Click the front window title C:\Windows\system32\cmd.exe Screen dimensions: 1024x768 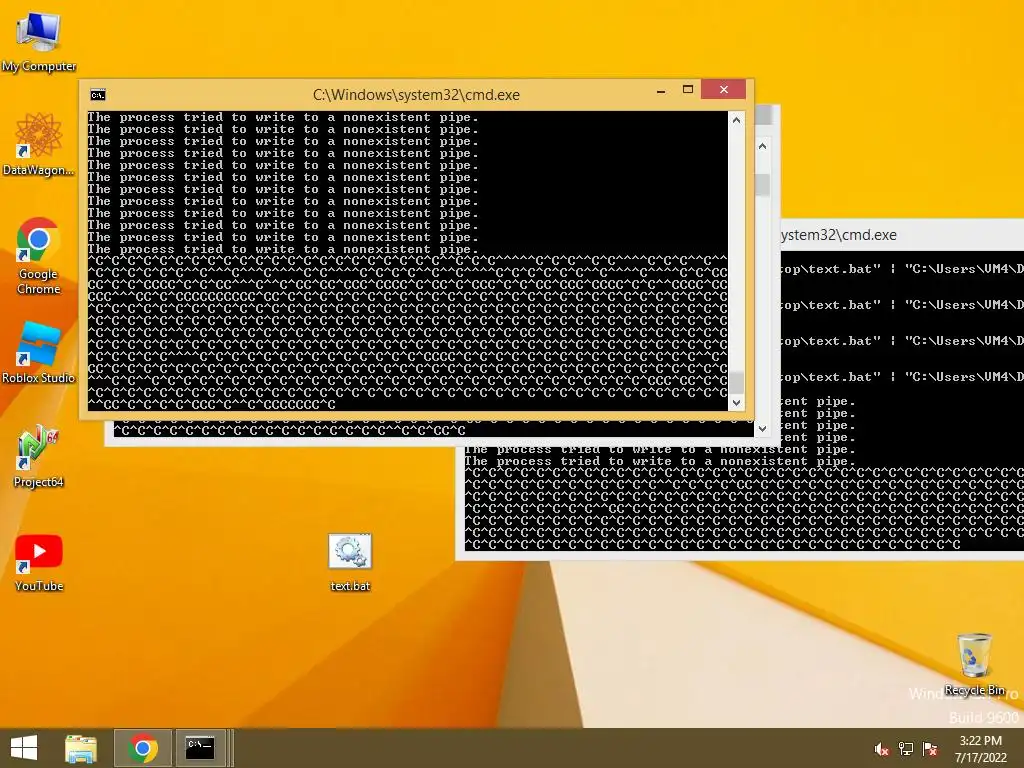416,95
